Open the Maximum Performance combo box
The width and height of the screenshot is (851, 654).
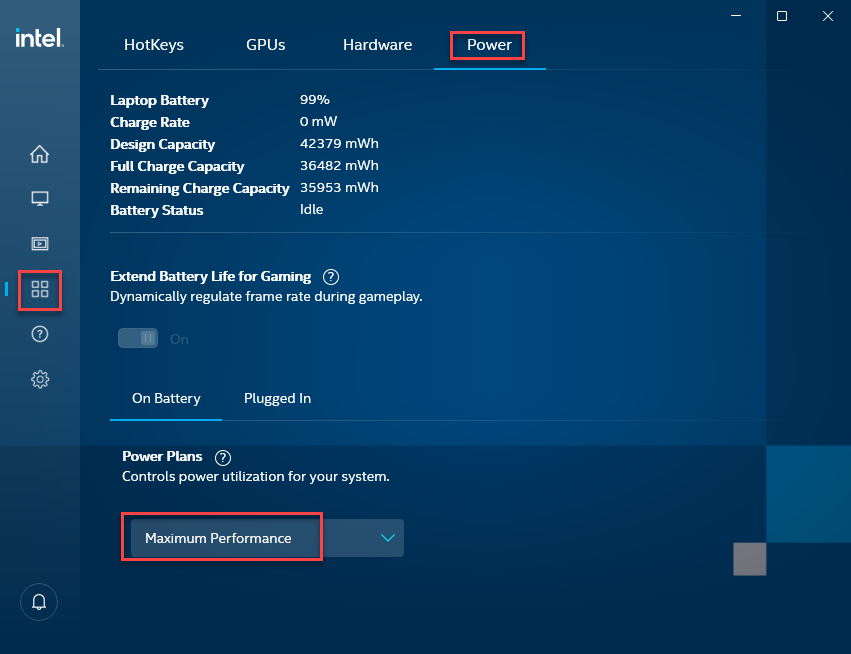pos(267,538)
